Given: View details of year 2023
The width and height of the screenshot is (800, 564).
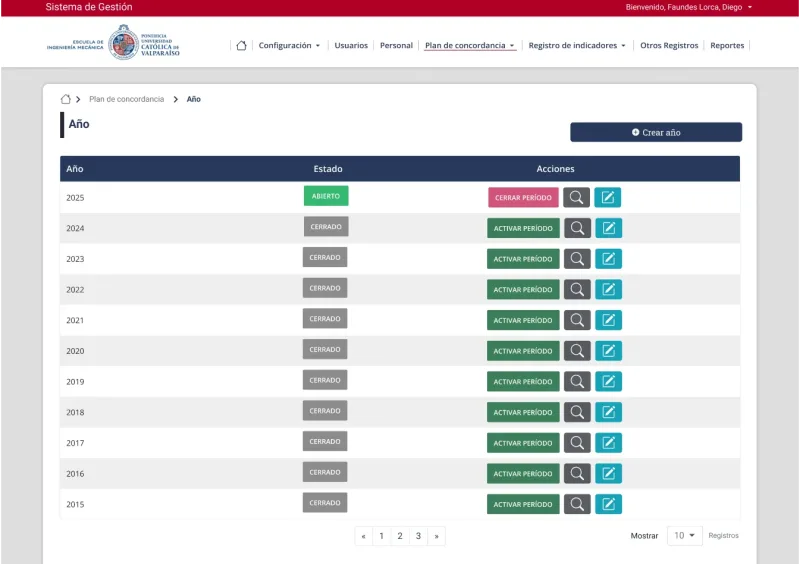Looking at the screenshot, I should pos(577,259).
